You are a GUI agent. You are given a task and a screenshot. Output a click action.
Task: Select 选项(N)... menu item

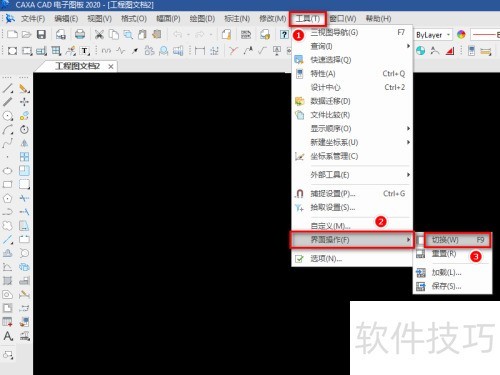[352, 258]
